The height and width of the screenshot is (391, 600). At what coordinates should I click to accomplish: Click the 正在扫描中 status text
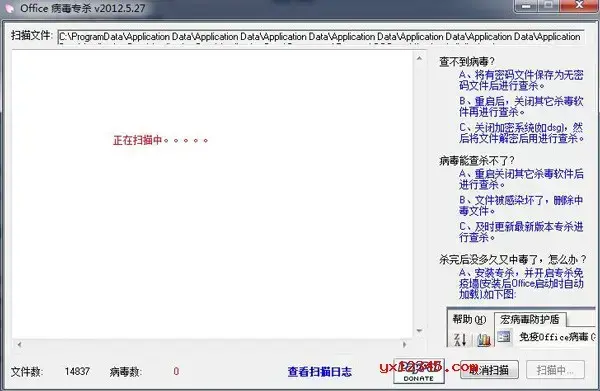point(160,140)
